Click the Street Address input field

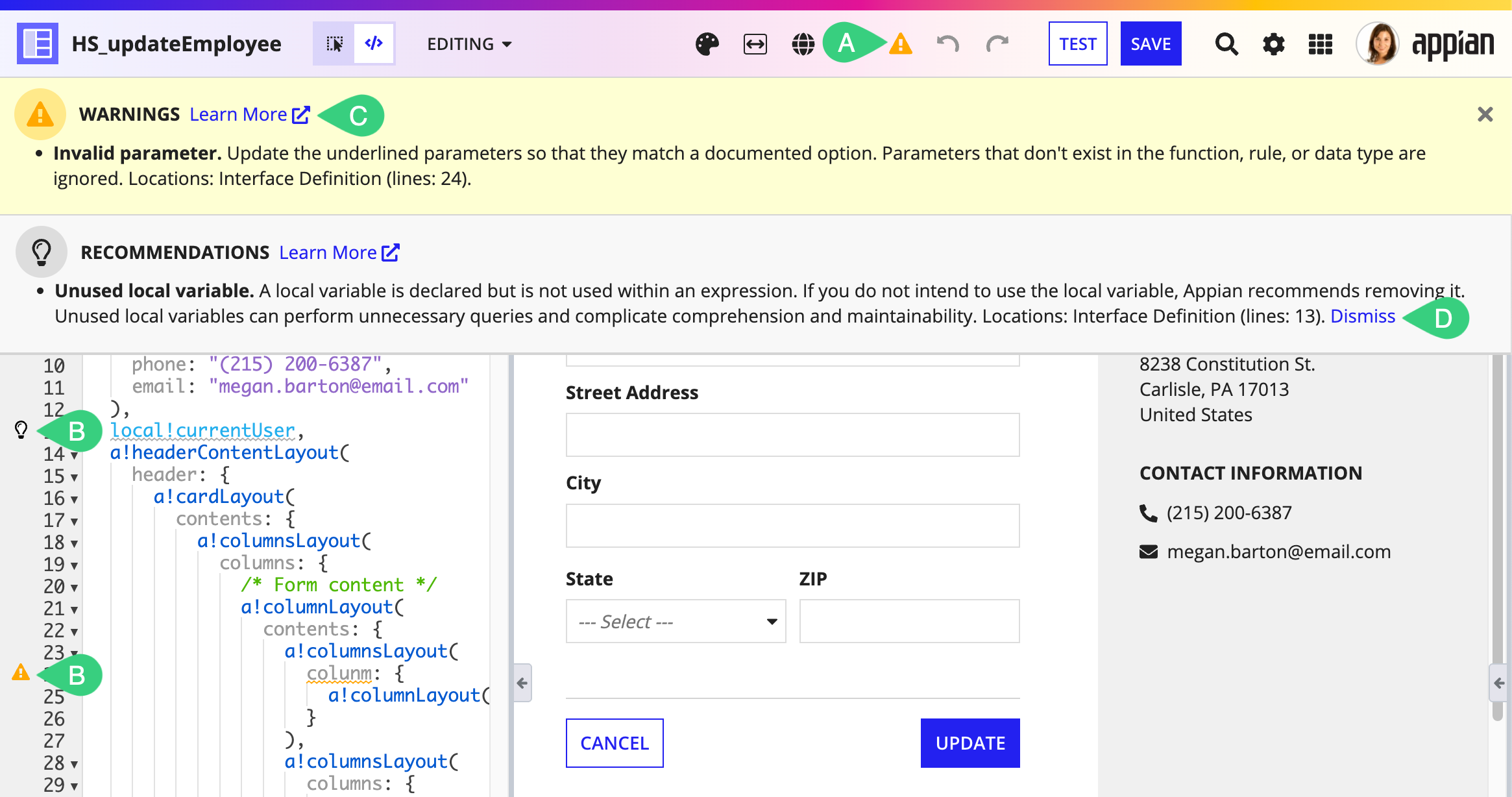coord(792,435)
